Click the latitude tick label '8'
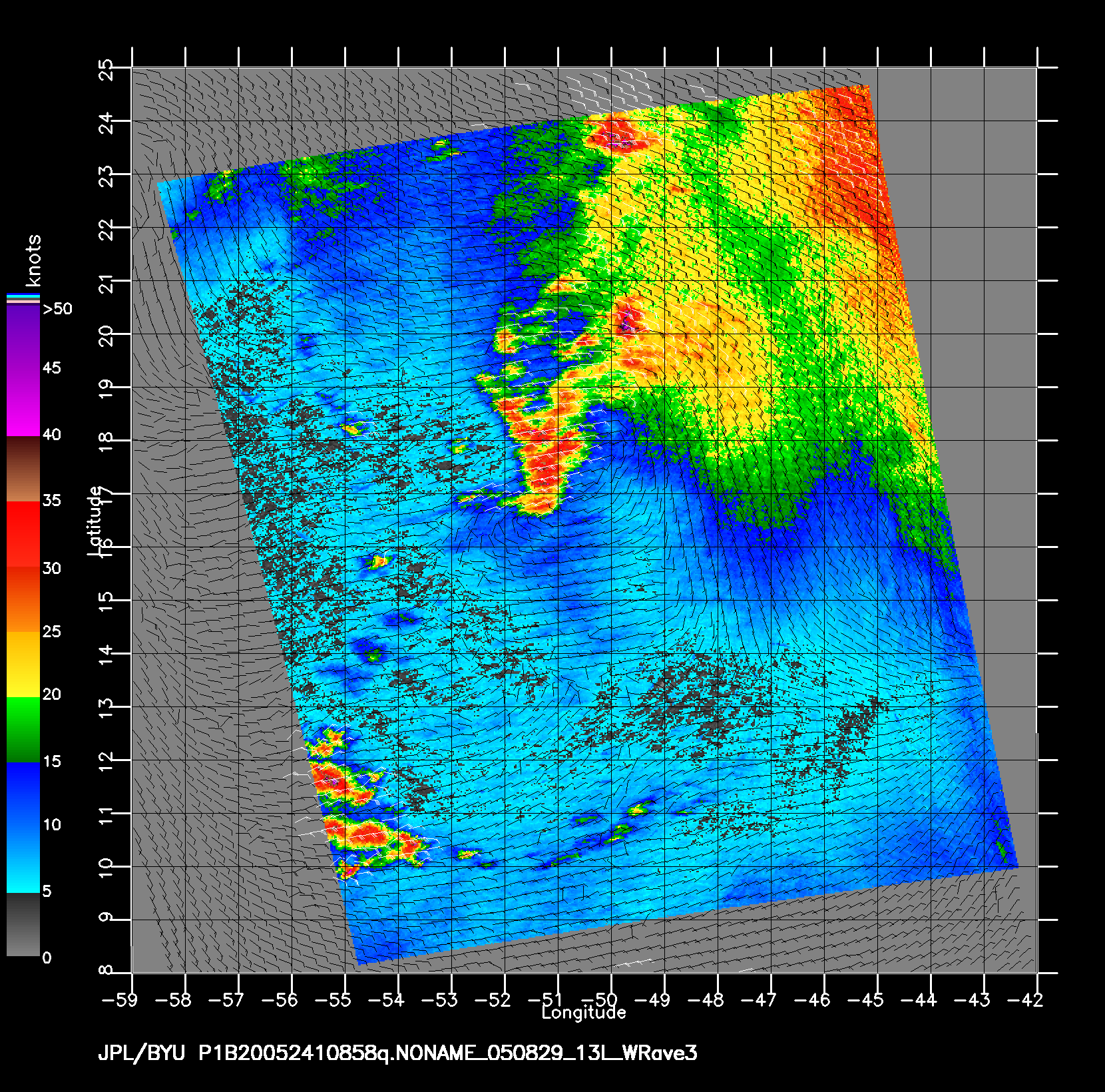Viewport: 1105px width, 1092px height. click(107, 971)
